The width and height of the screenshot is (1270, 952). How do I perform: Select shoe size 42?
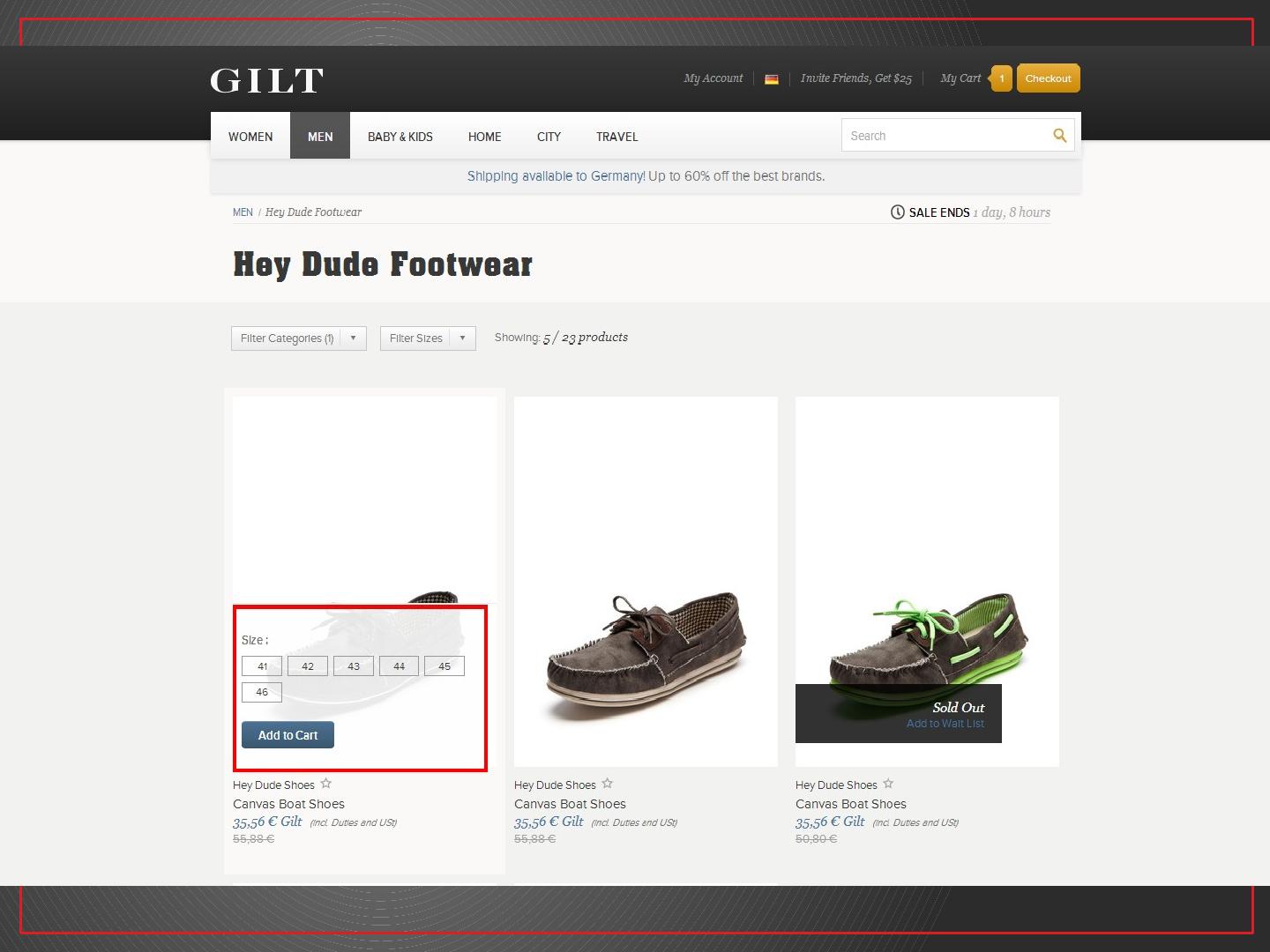(x=308, y=666)
